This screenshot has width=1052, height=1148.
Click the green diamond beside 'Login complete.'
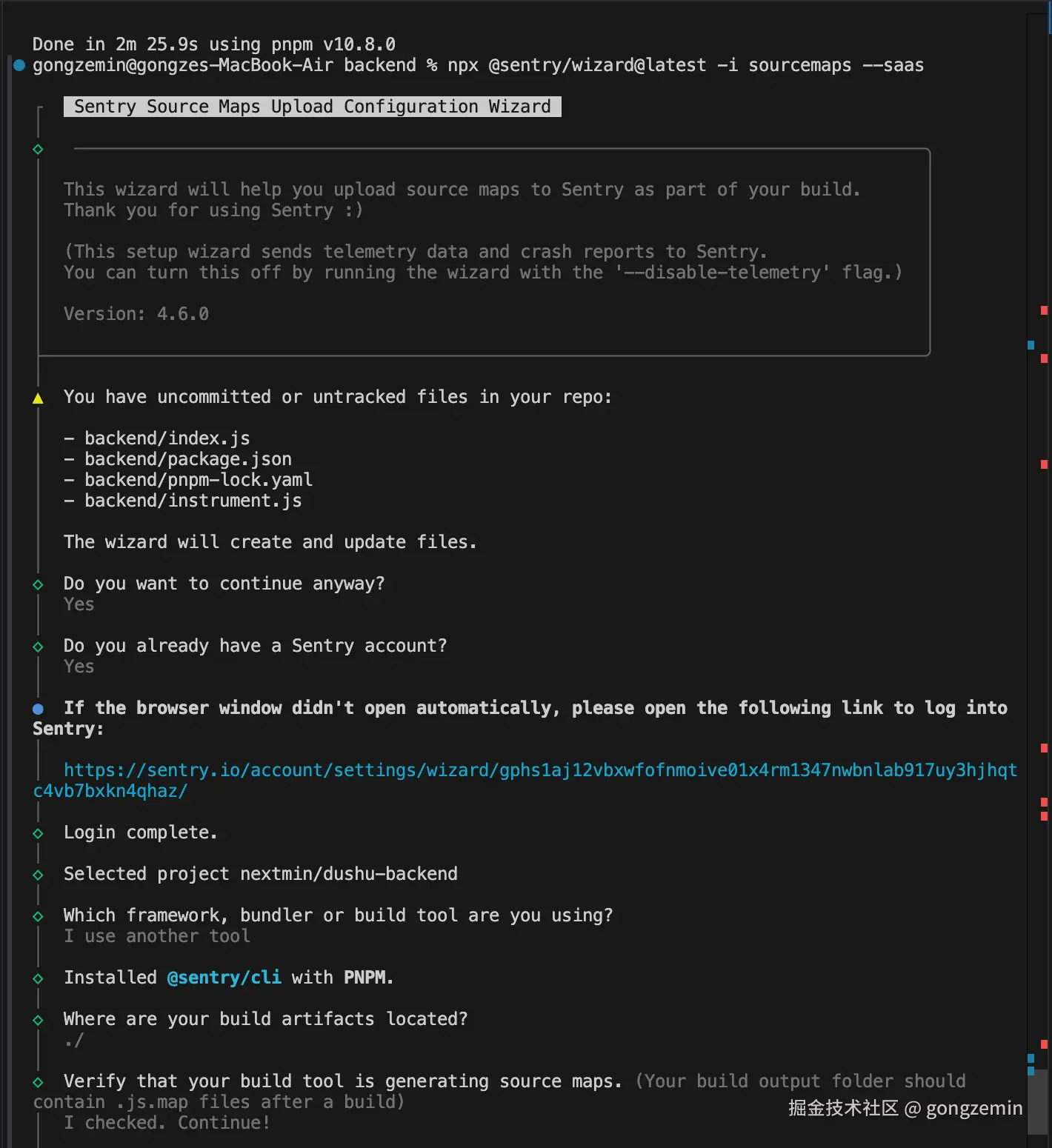(38, 833)
